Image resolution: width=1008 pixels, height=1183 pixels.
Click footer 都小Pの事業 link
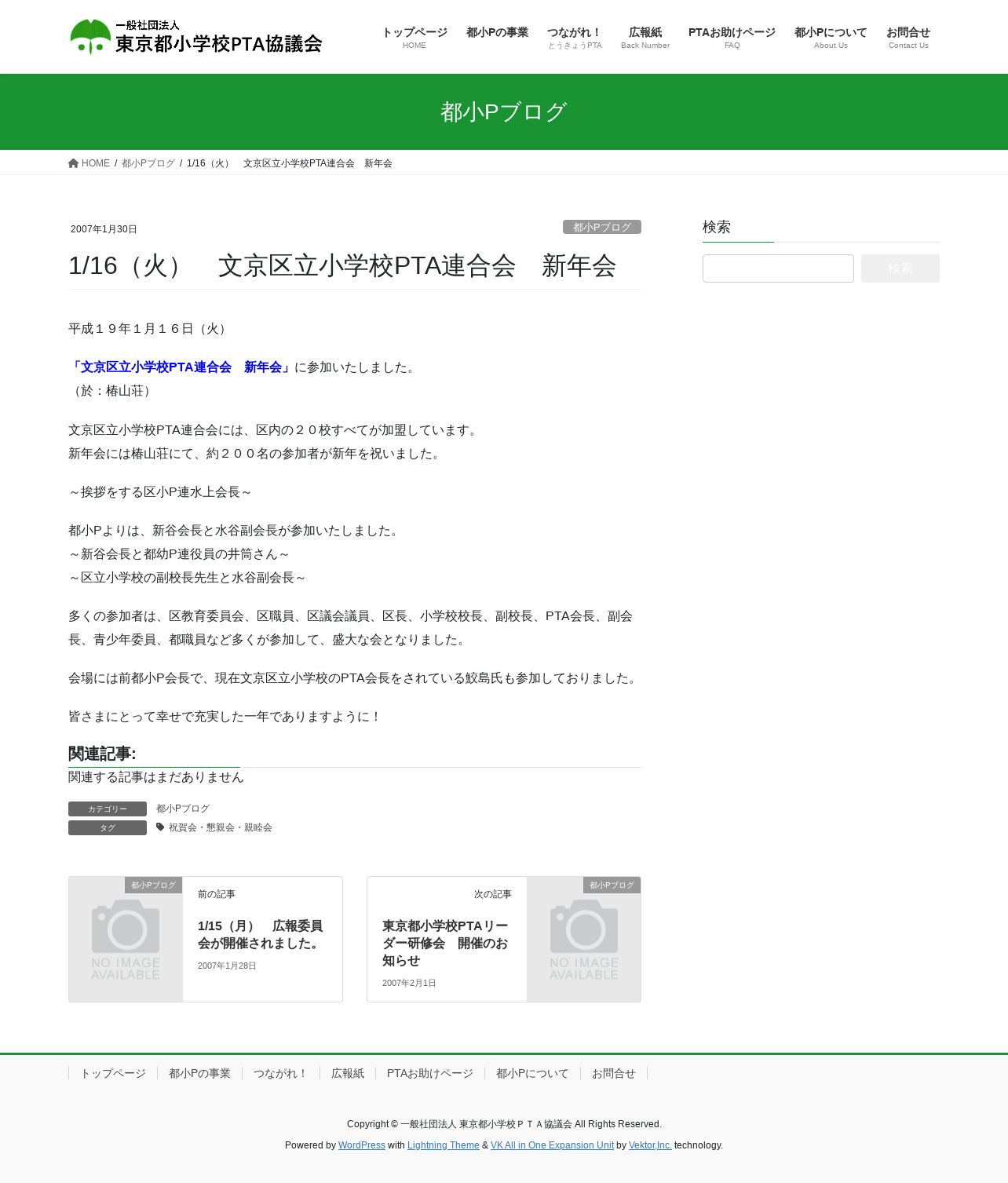[199, 1073]
